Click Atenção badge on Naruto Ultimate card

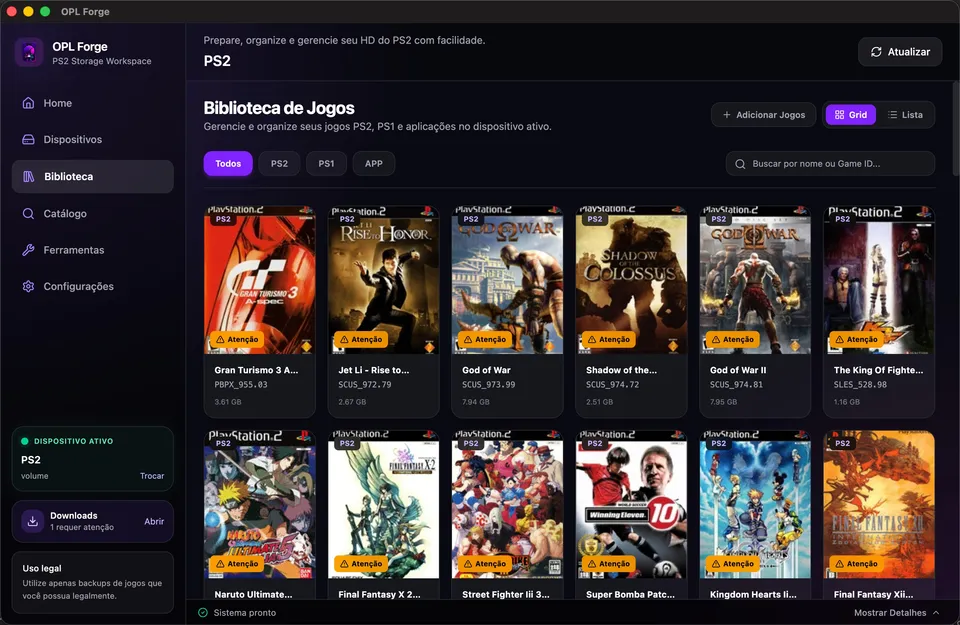click(x=237, y=564)
